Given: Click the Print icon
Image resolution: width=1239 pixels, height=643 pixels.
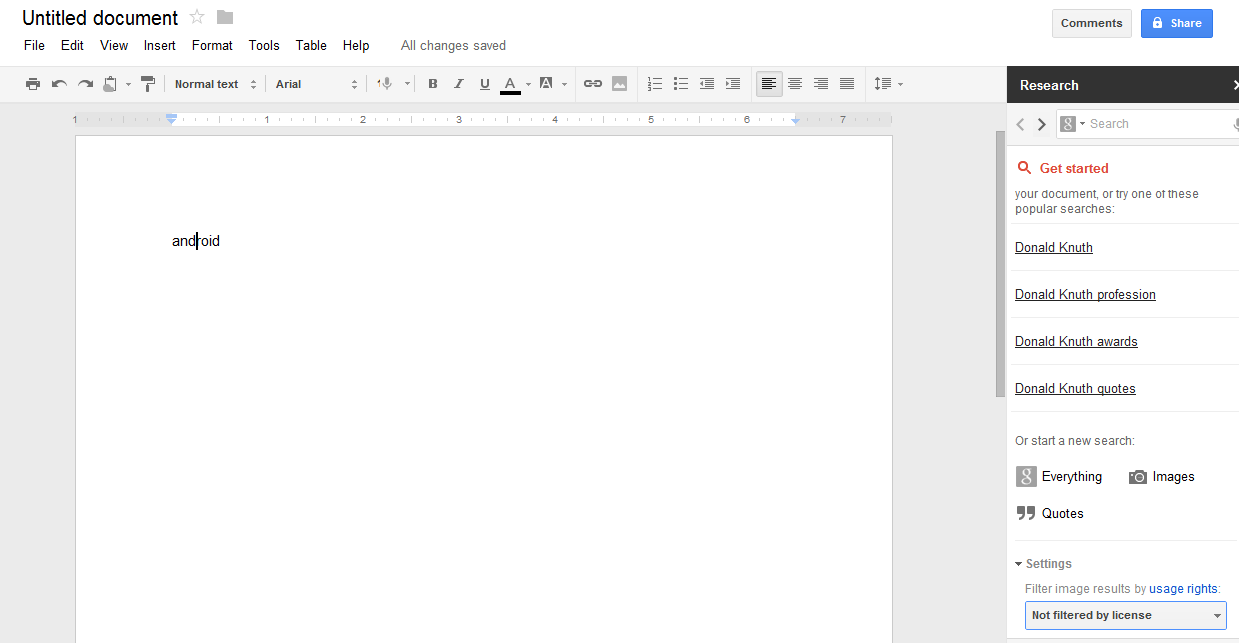Looking at the screenshot, I should (x=33, y=84).
